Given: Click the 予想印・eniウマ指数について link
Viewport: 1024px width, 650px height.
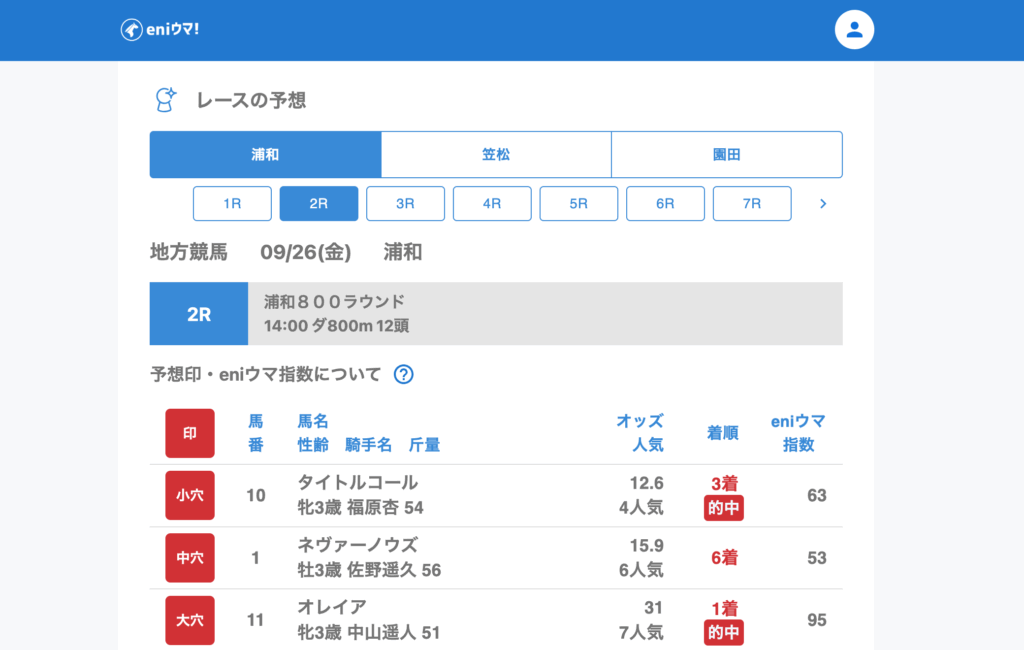Looking at the screenshot, I should coord(266,375).
